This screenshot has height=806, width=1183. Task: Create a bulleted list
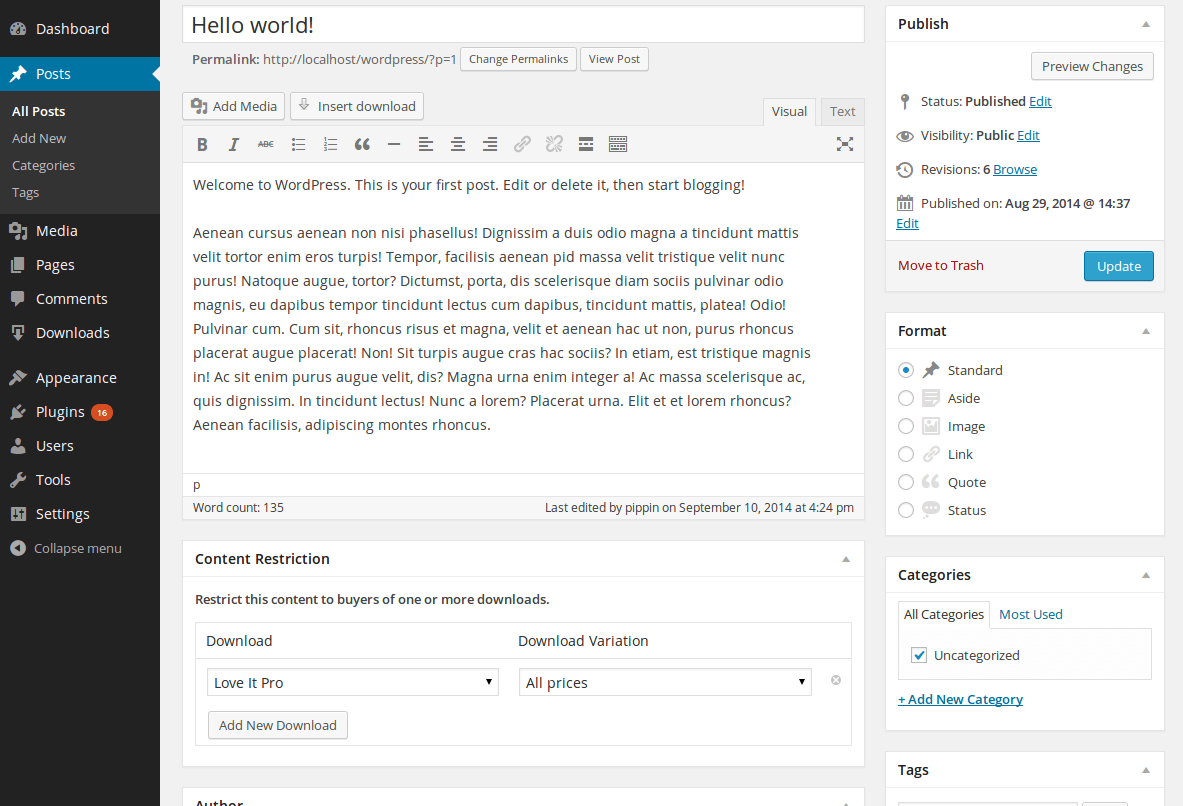[x=298, y=144]
